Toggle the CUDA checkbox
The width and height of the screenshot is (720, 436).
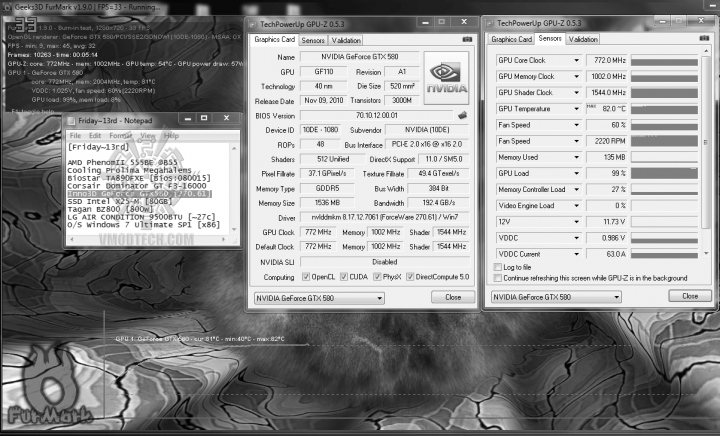pos(343,277)
